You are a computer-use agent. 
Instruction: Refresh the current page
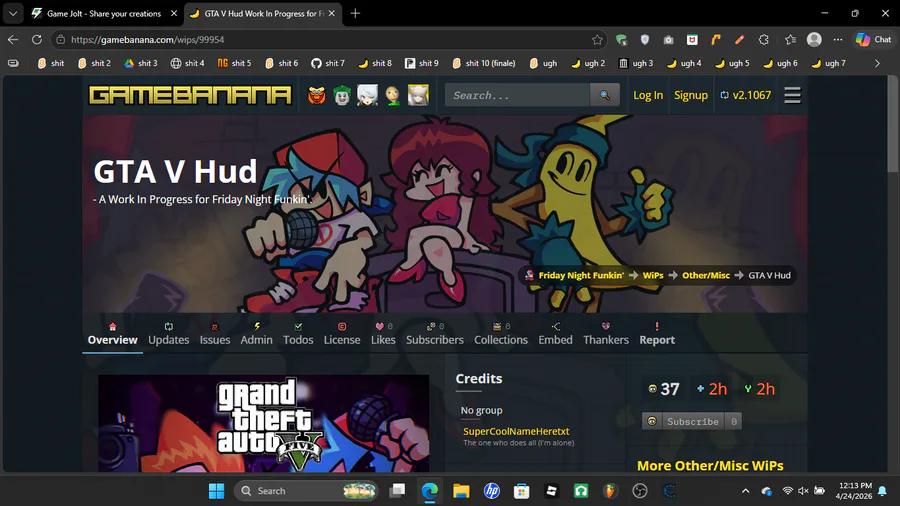[x=37, y=40]
